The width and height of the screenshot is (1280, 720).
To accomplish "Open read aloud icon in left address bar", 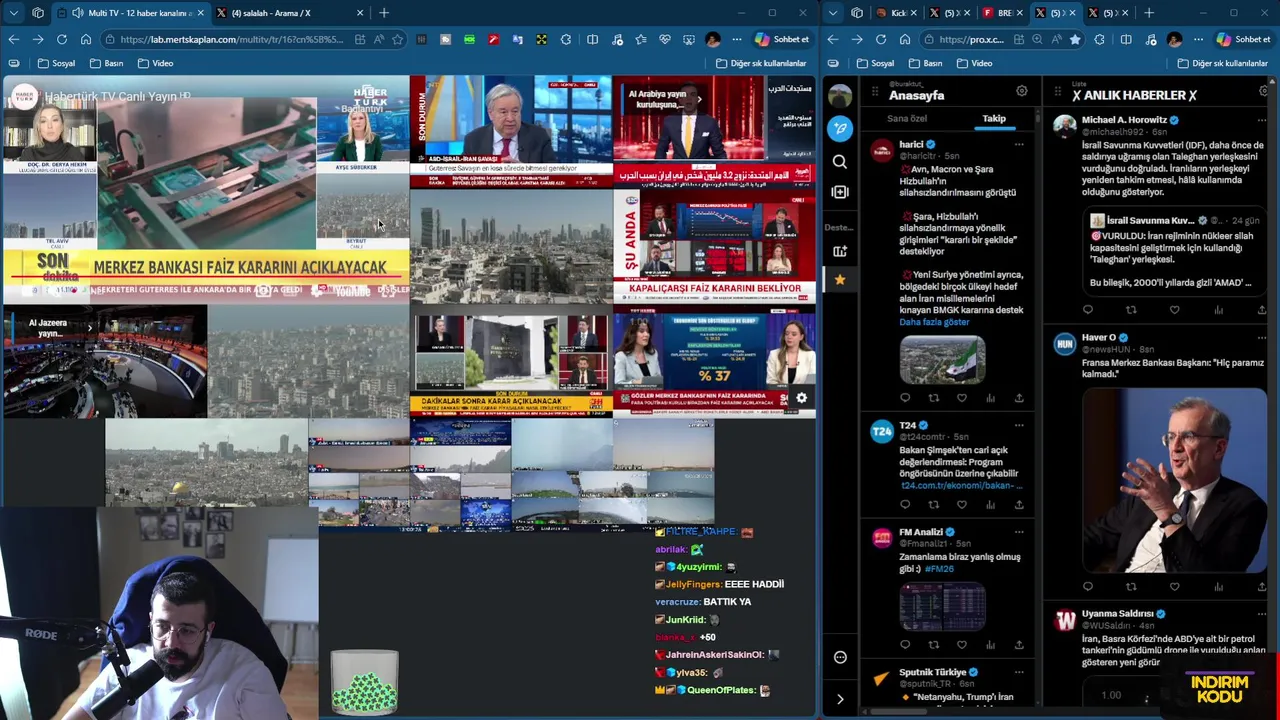I will (379, 39).
